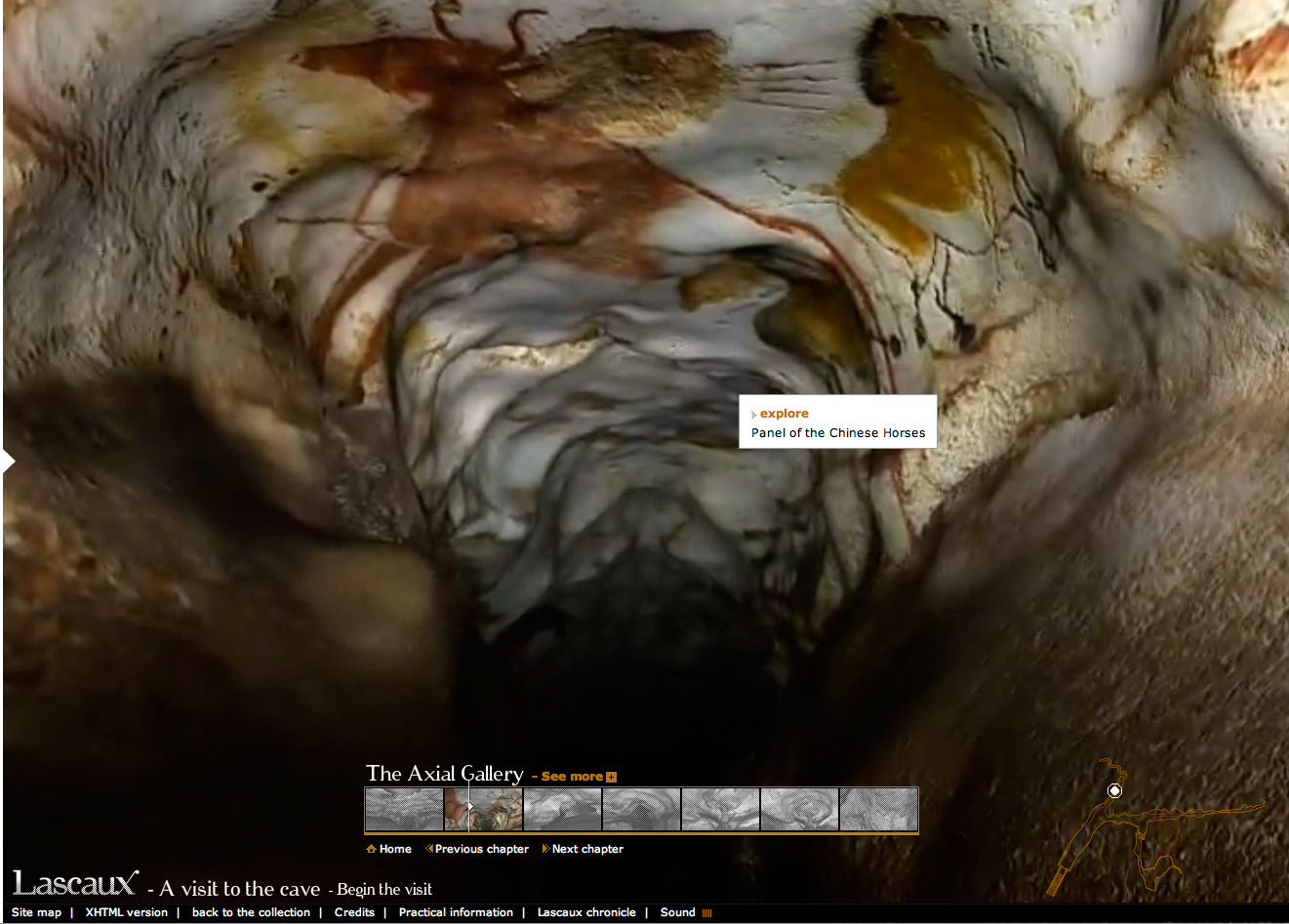Click back to the collection
The image size is (1289, 924).
pos(251,912)
